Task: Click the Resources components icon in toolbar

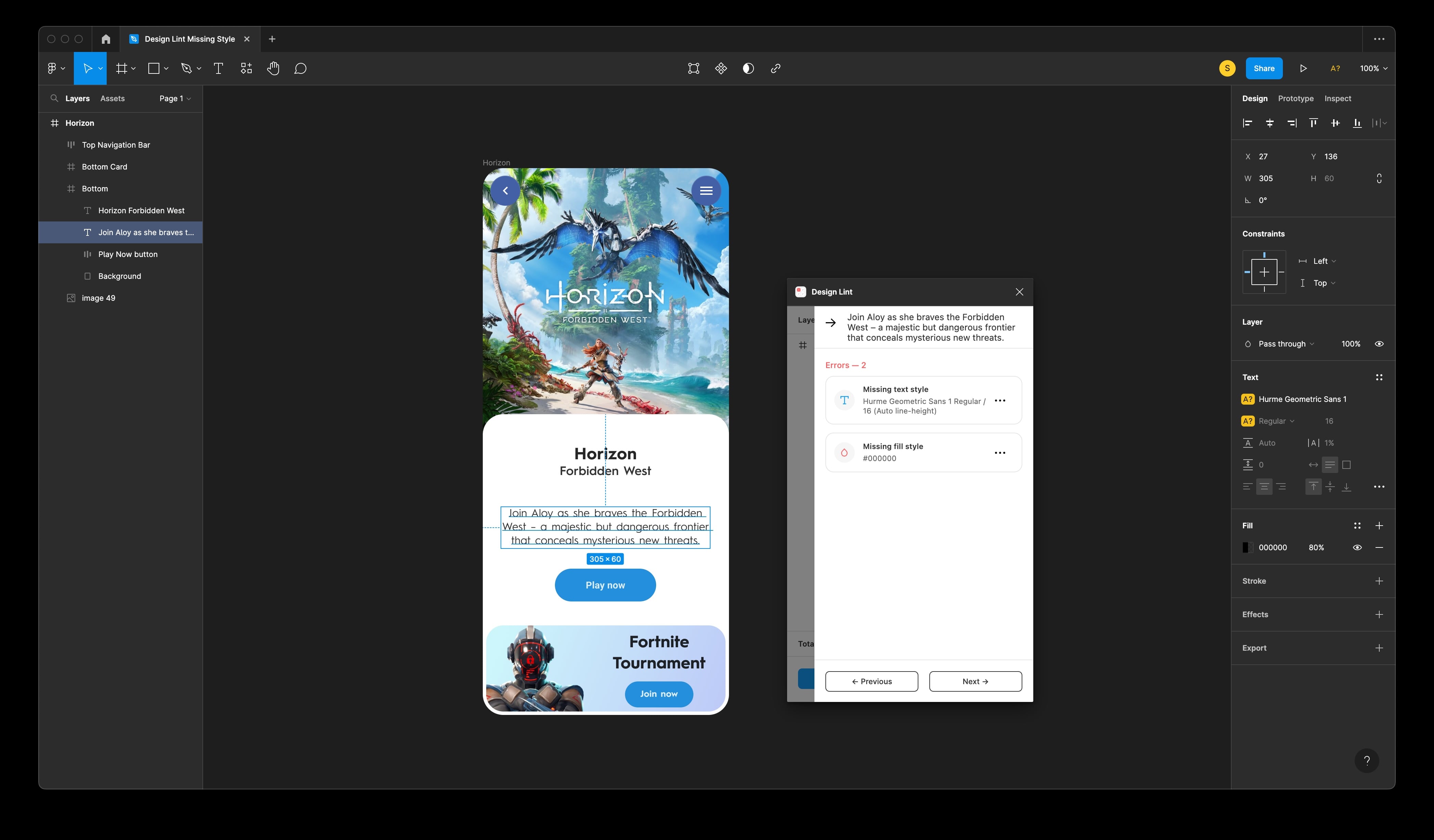Action: pos(246,68)
